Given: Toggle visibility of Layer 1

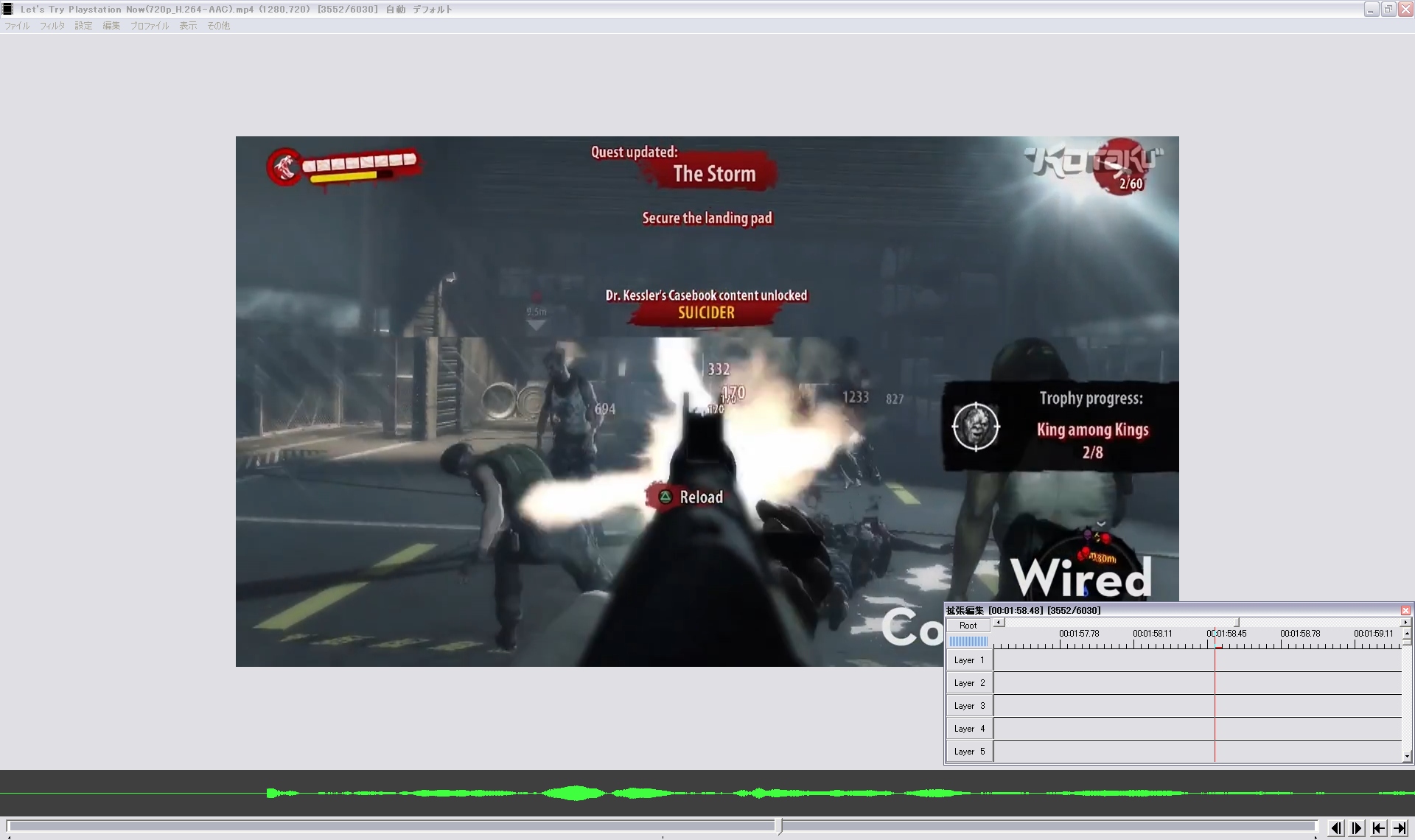Looking at the screenshot, I should tap(969, 660).
